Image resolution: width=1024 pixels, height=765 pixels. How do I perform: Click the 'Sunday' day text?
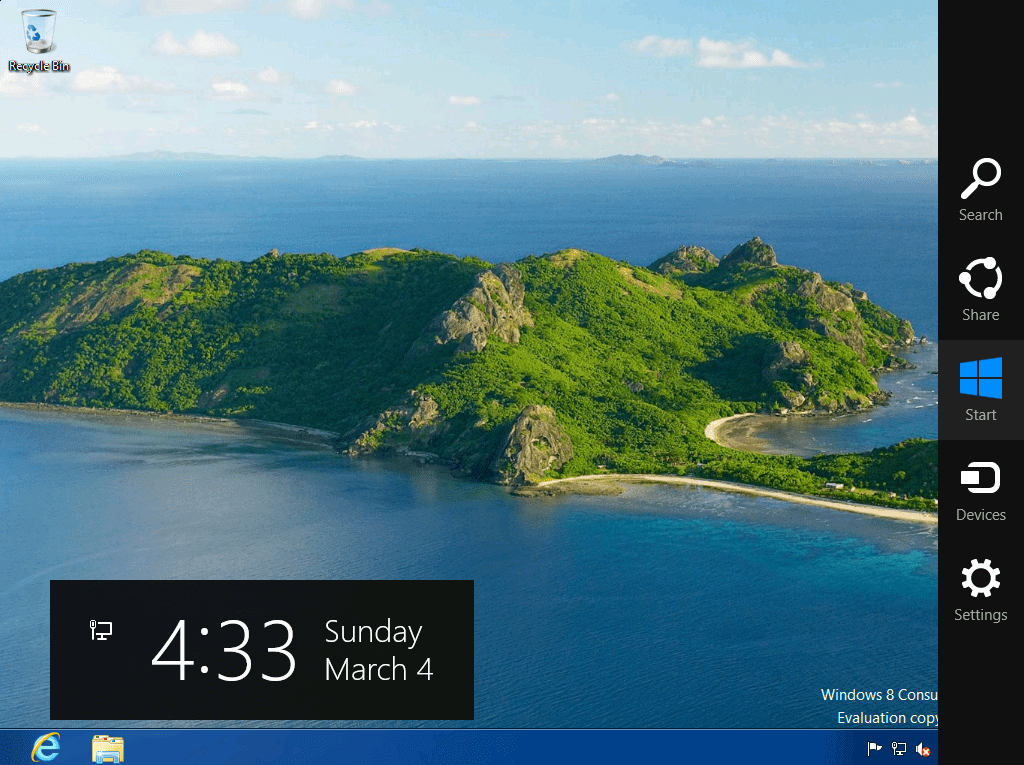tap(374, 632)
